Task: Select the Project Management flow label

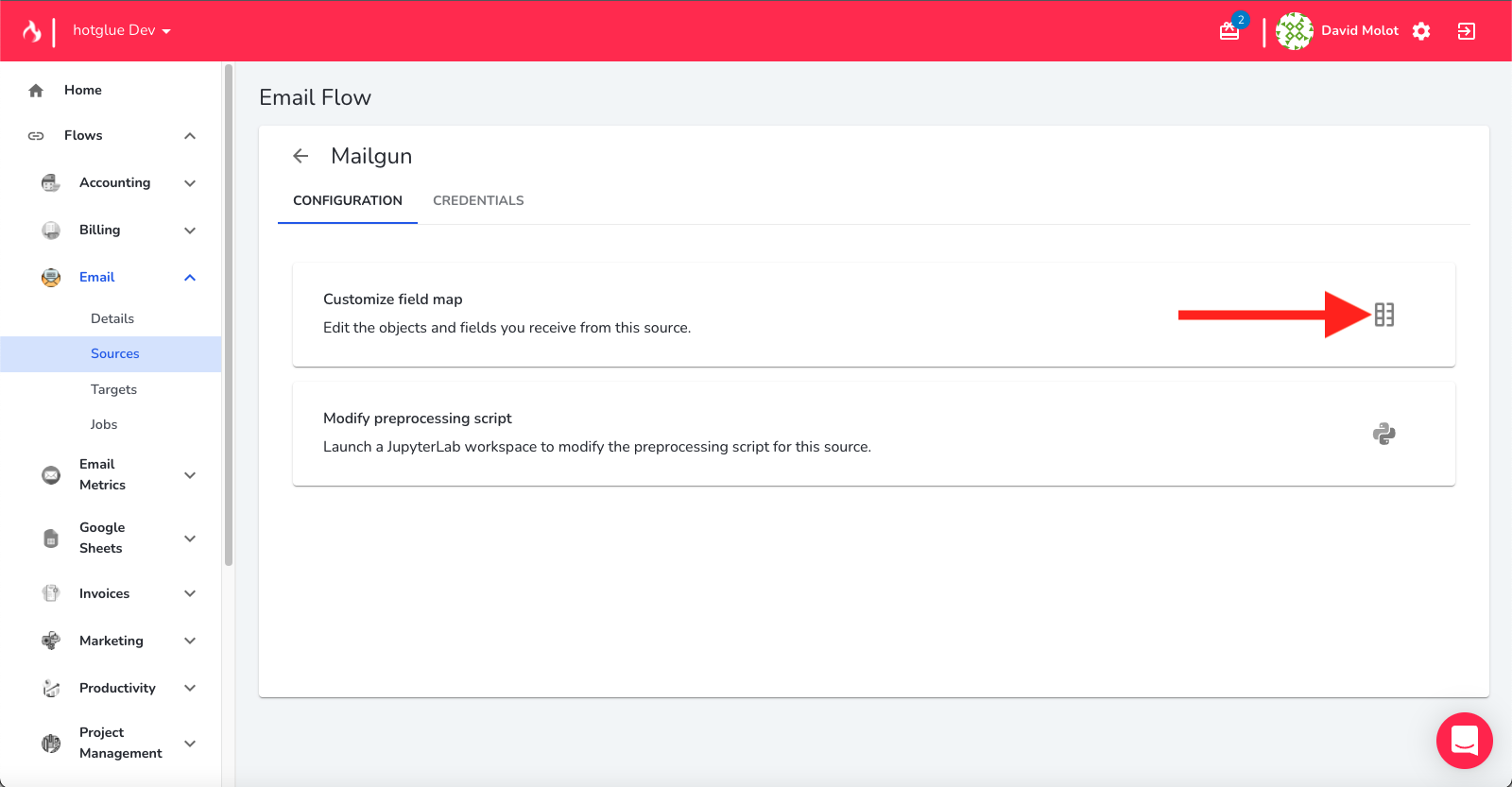Action: (121, 743)
